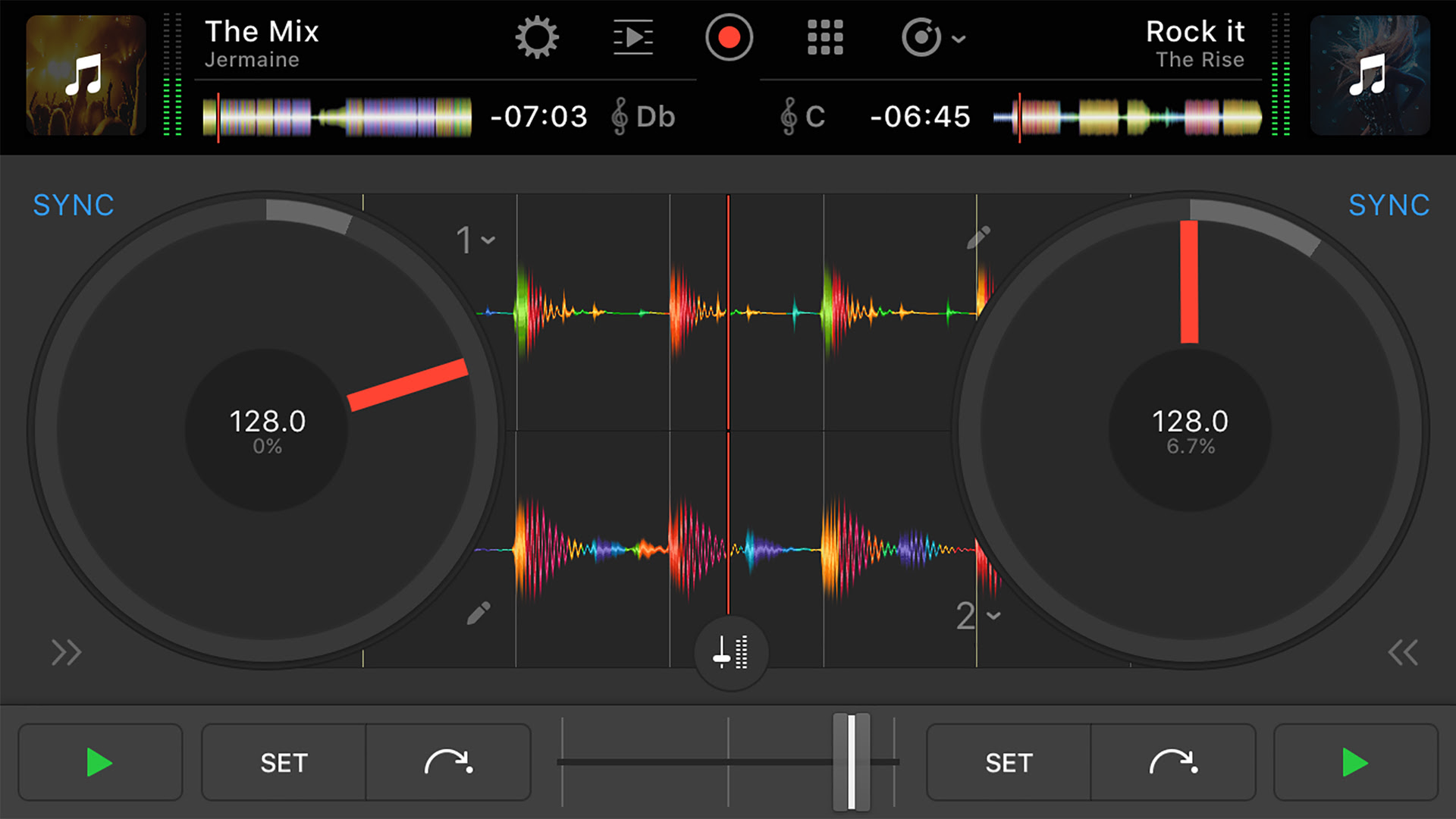
Task: Toggle SYNC on the right deck
Action: (1389, 205)
